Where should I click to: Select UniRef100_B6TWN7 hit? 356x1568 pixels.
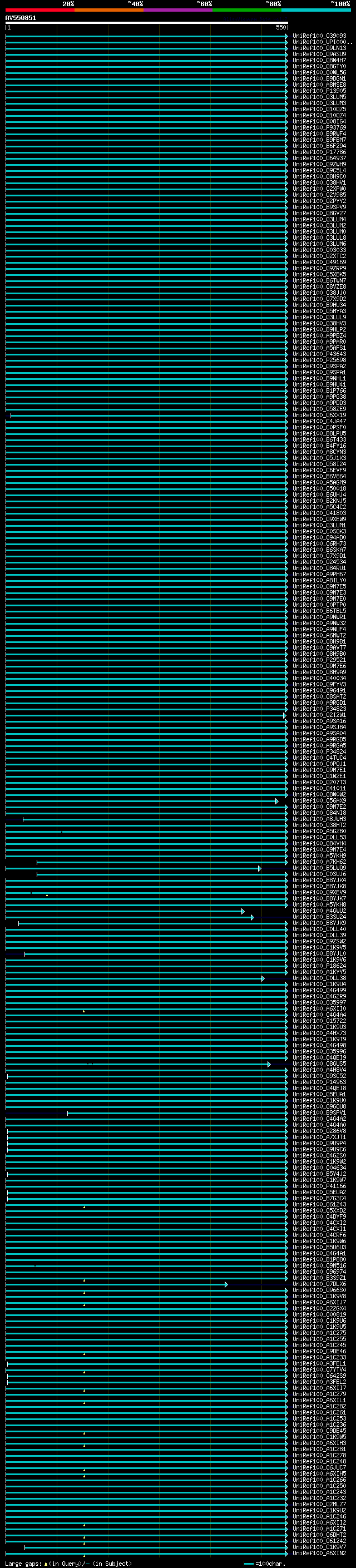click(x=319, y=280)
